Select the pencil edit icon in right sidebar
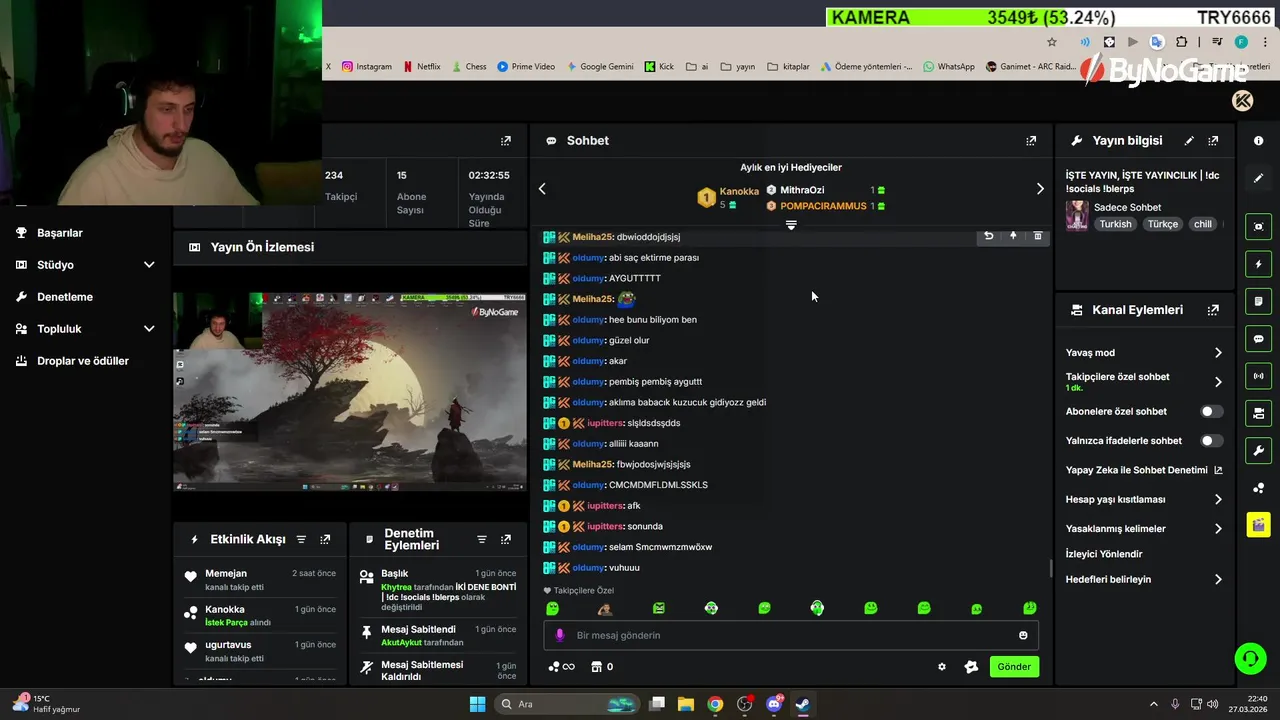1280x720 pixels. 1258,178
